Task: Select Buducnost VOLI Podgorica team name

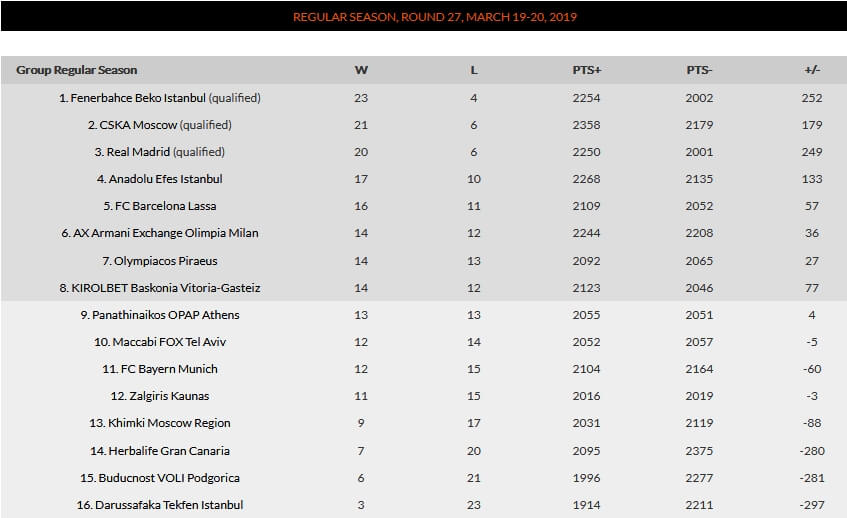Action: pos(169,478)
